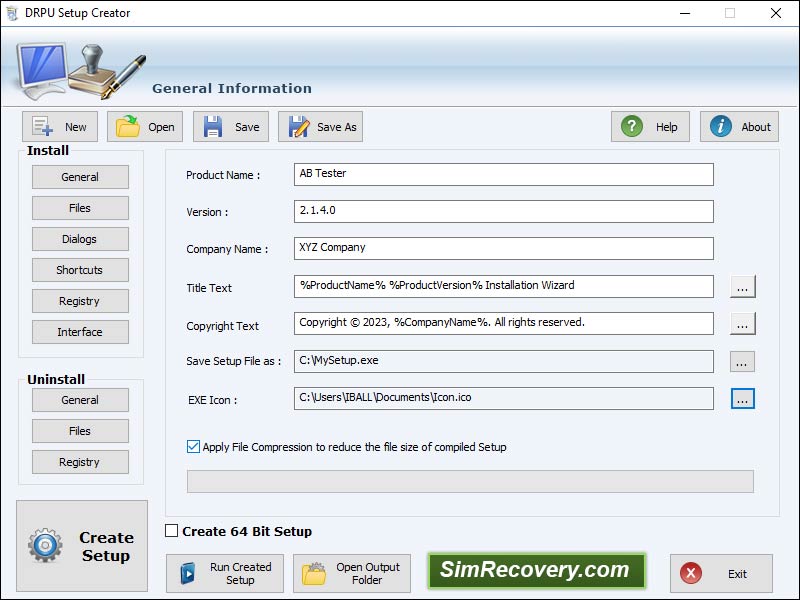Select Registry under the Uninstall section
Viewport: 800px width, 600px height.
tap(80, 461)
